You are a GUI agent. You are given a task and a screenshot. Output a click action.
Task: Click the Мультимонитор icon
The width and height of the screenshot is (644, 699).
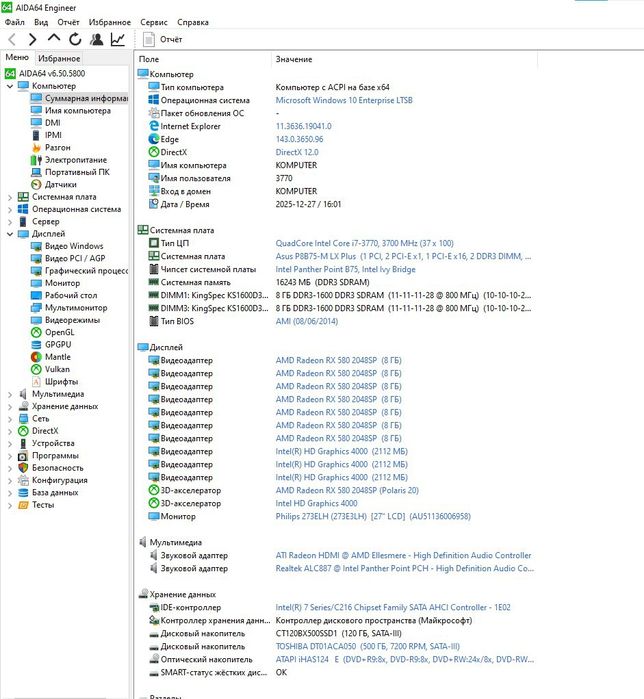click(x=37, y=308)
